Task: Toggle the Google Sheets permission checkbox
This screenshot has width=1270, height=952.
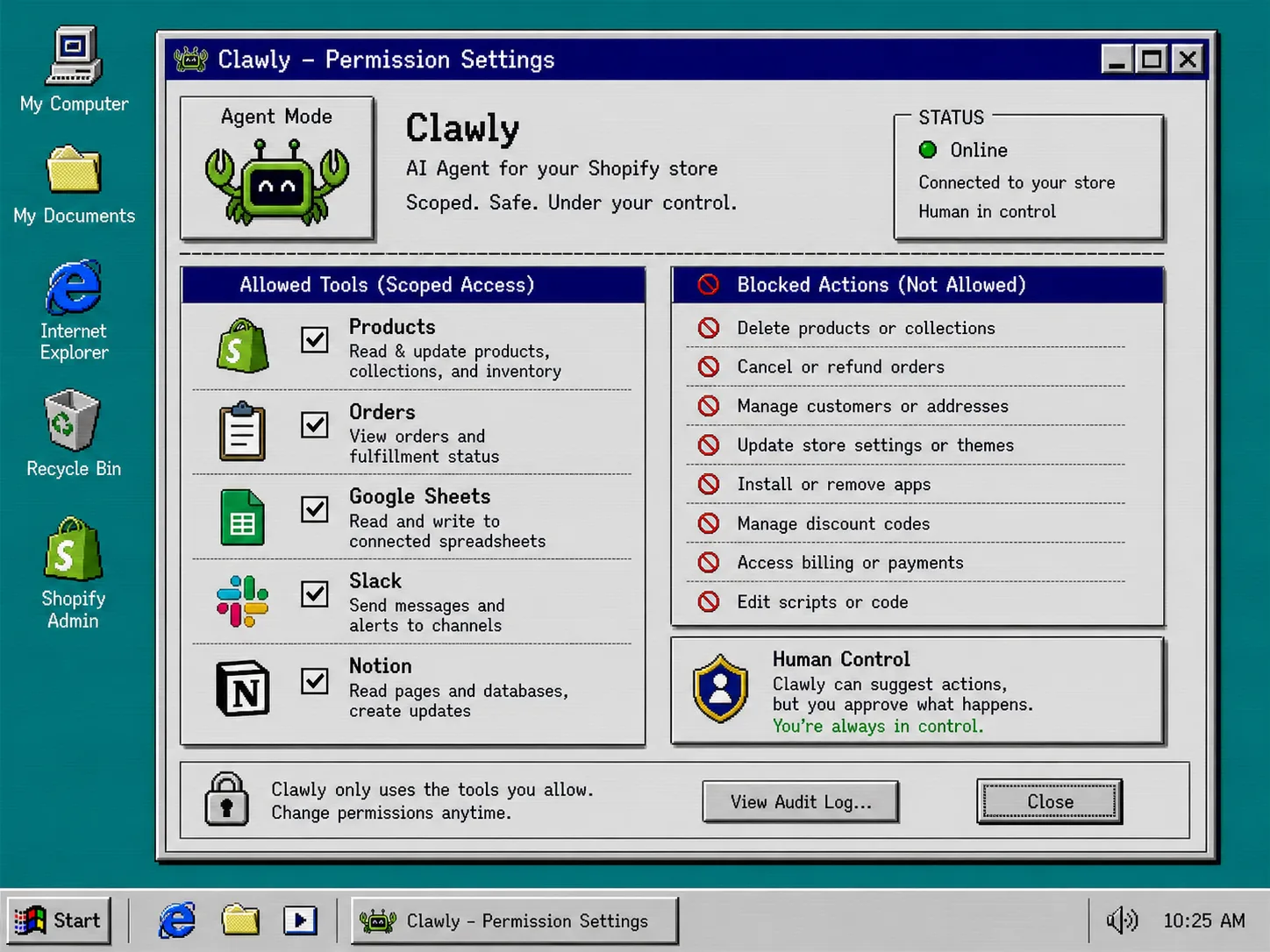Action: [x=315, y=508]
